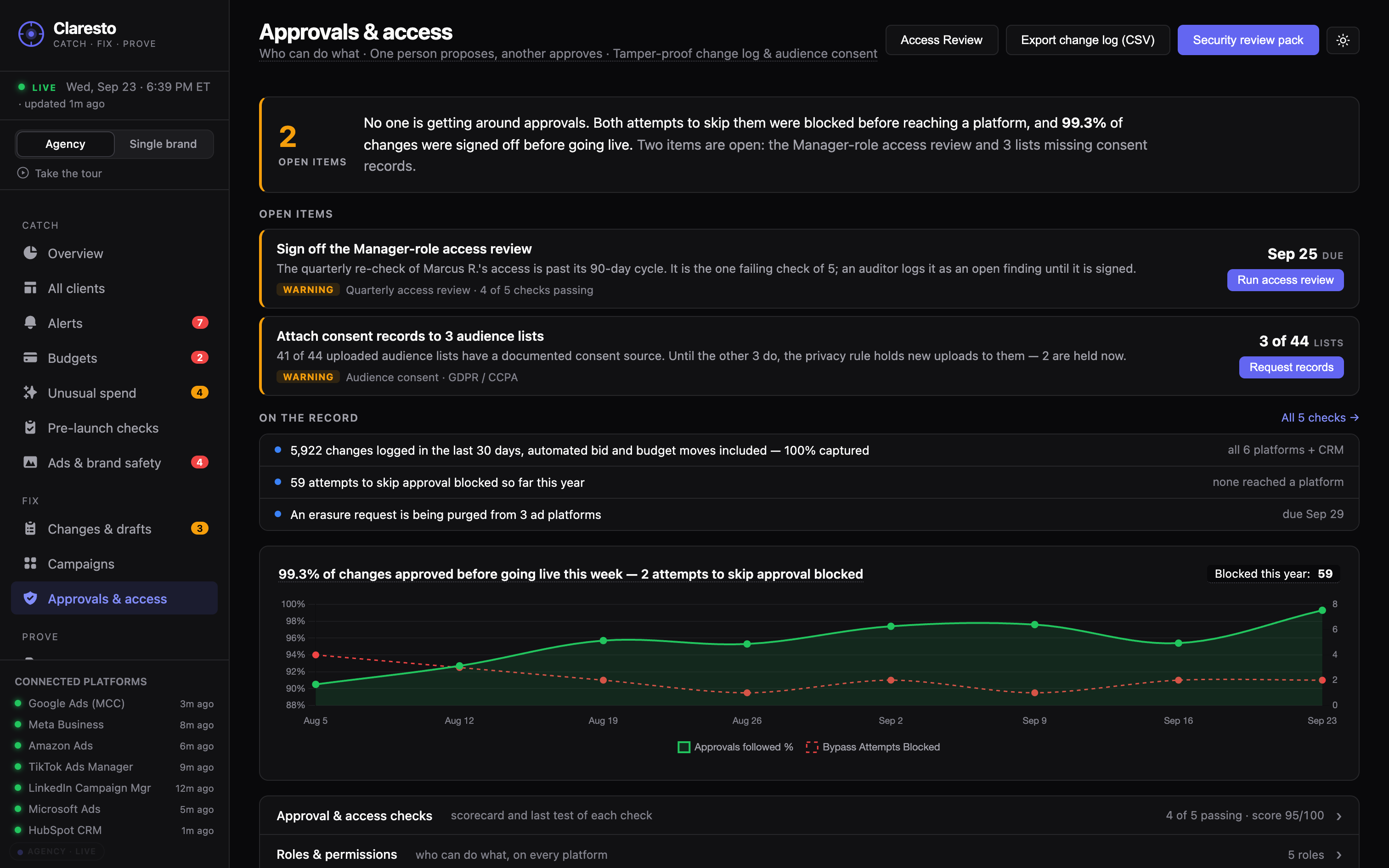Select Approvals & access in the sidebar

click(114, 598)
